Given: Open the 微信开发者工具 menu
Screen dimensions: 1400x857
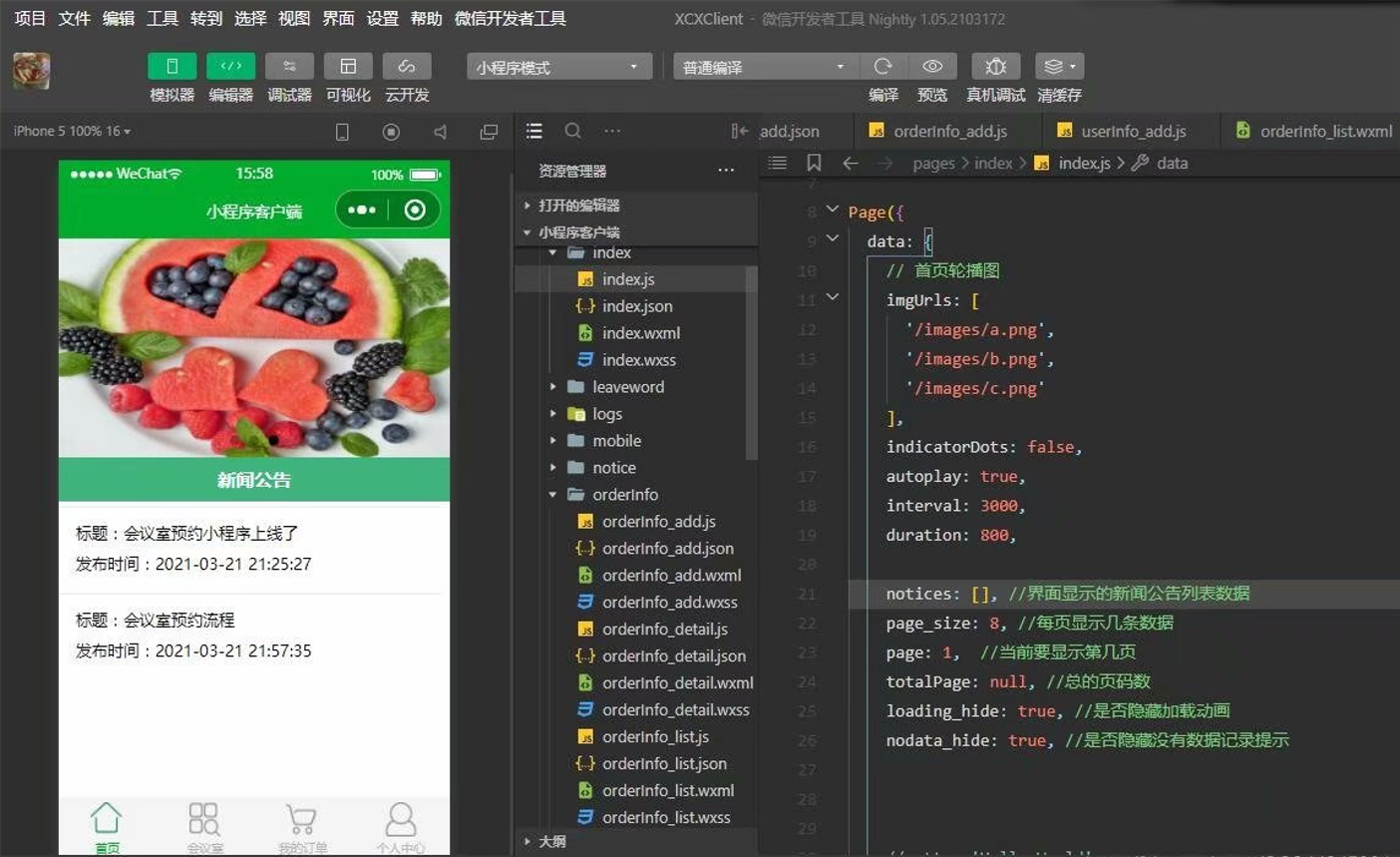Looking at the screenshot, I should [x=510, y=18].
